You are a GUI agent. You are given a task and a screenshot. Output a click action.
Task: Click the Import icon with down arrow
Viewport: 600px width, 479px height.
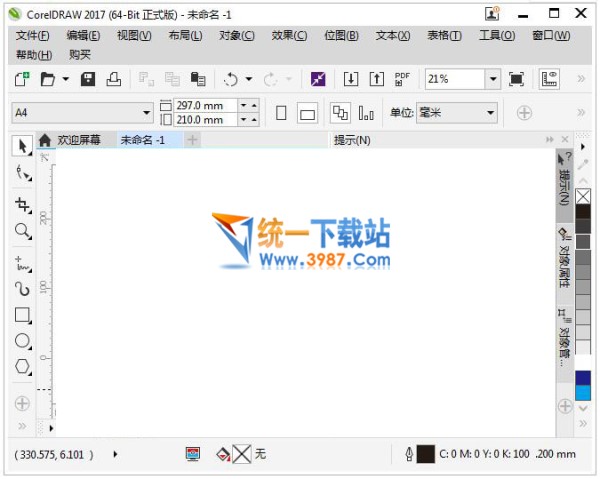coord(351,79)
